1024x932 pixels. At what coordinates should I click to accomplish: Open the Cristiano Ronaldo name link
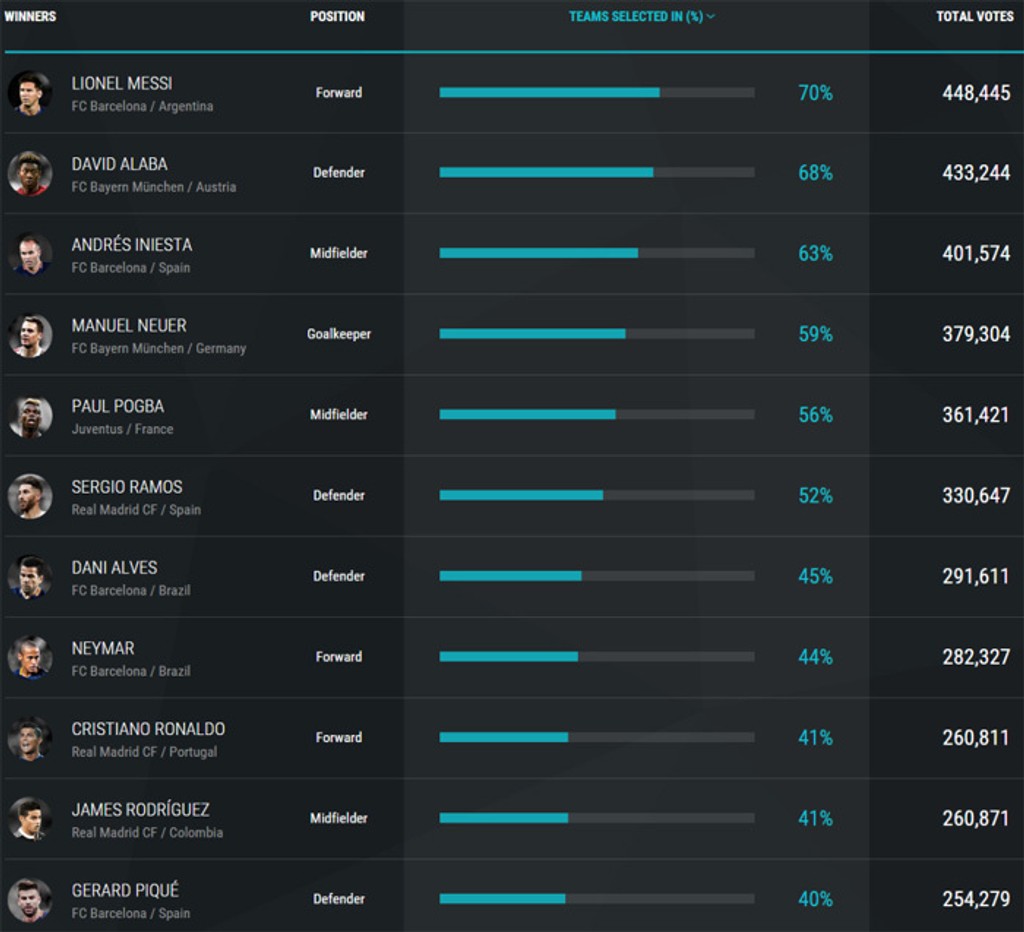tap(148, 729)
